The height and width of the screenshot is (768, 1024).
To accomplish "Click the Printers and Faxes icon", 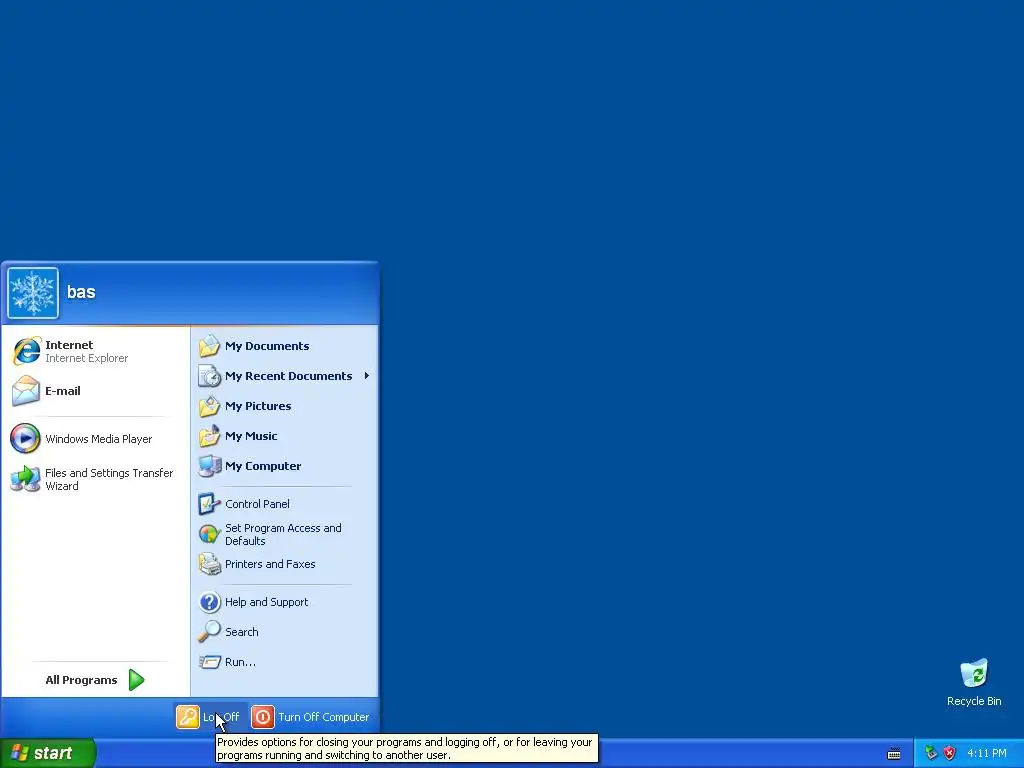I will pos(210,564).
